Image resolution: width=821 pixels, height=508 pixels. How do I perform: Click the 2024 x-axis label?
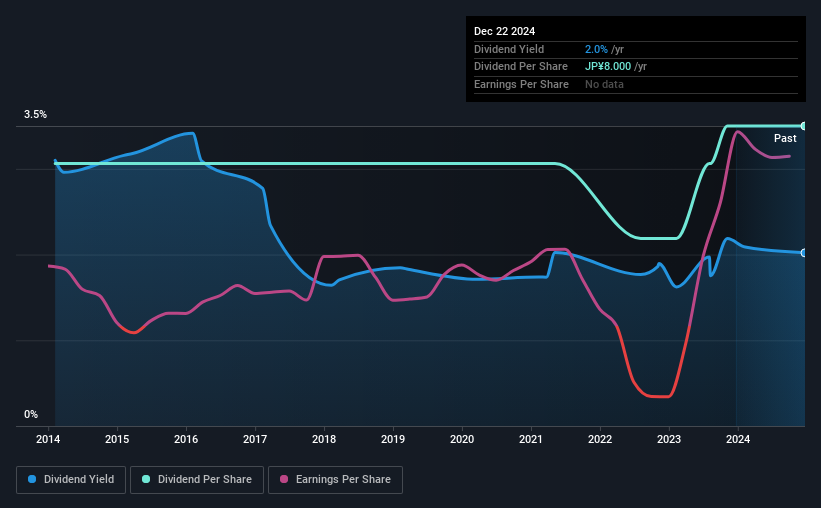[x=738, y=439]
